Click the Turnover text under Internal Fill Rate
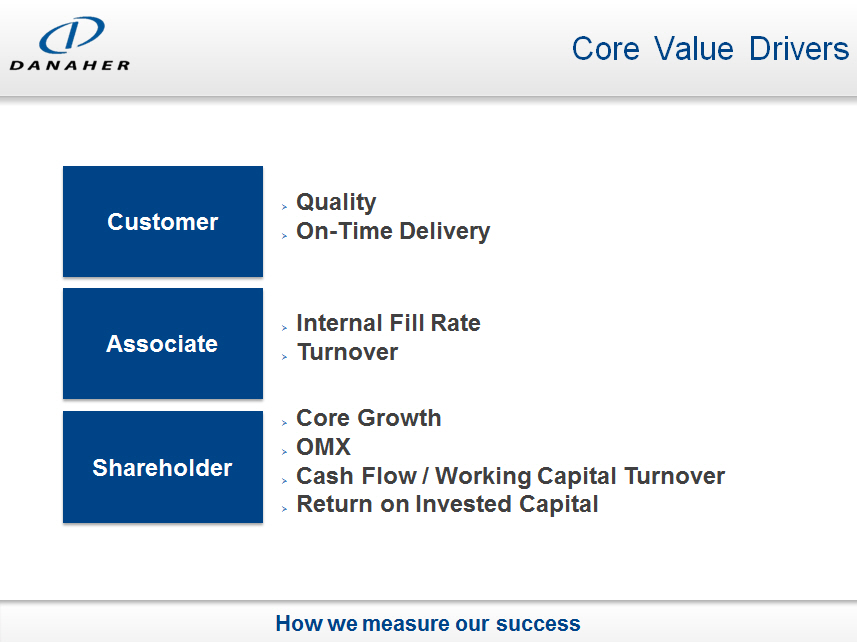Image resolution: width=857 pixels, height=642 pixels. (347, 352)
